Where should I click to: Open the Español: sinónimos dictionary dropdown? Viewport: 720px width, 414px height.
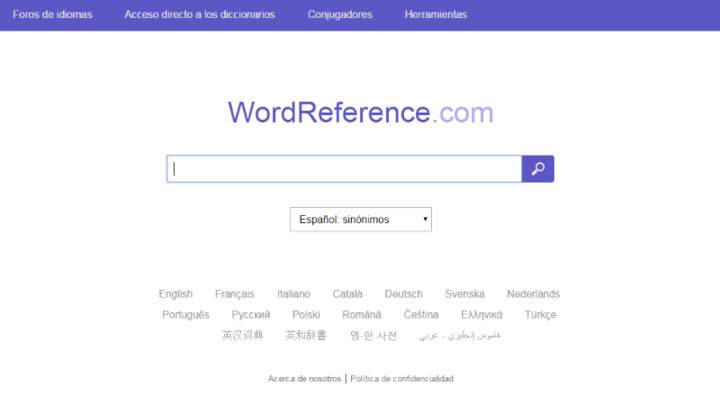pos(360,219)
